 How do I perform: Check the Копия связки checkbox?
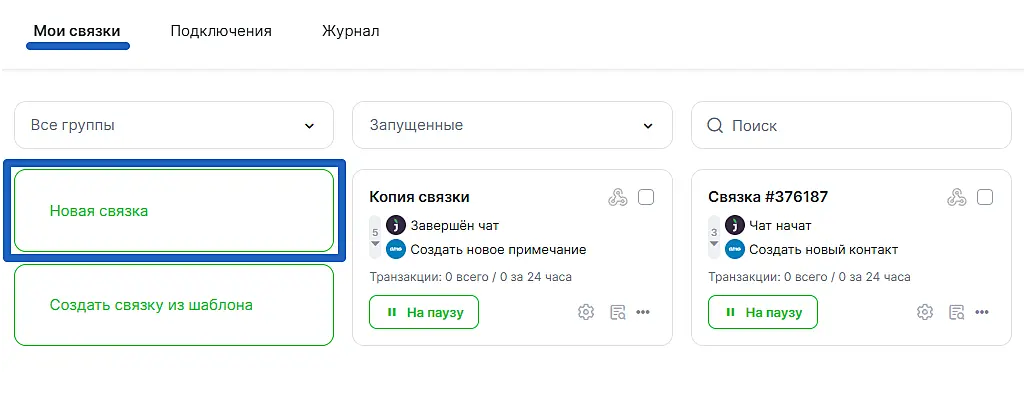pos(646,197)
